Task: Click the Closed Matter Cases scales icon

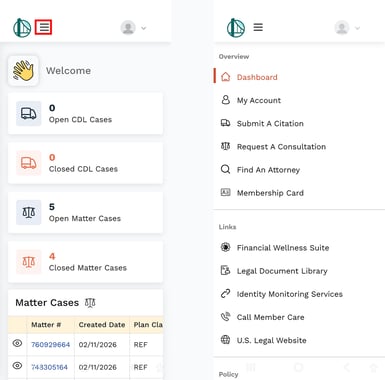Action: coord(29,262)
